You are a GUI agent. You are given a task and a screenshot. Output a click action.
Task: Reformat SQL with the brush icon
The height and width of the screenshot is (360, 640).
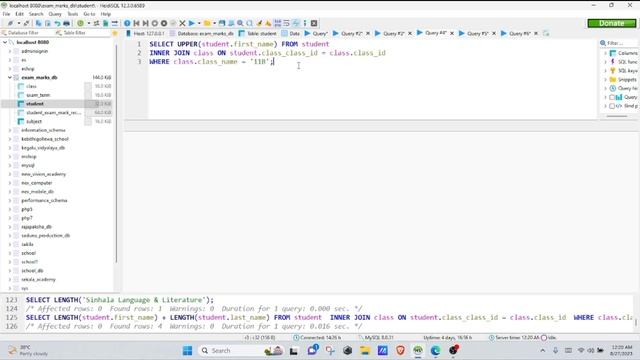259,23
